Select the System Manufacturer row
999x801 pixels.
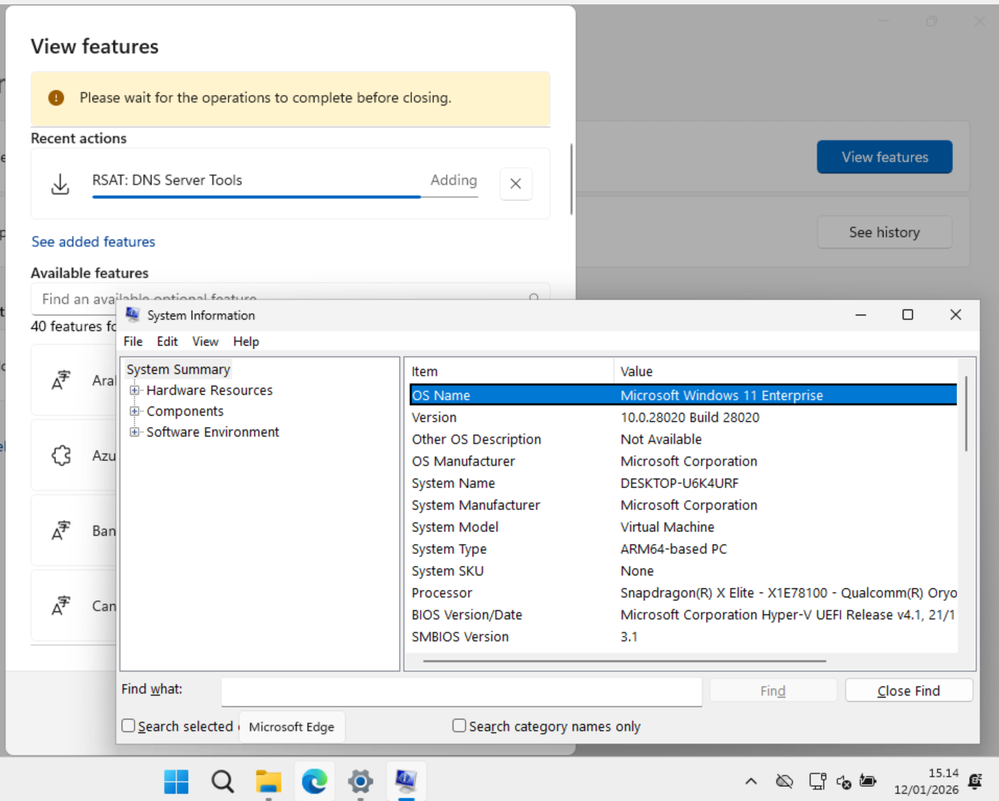point(683,505)
